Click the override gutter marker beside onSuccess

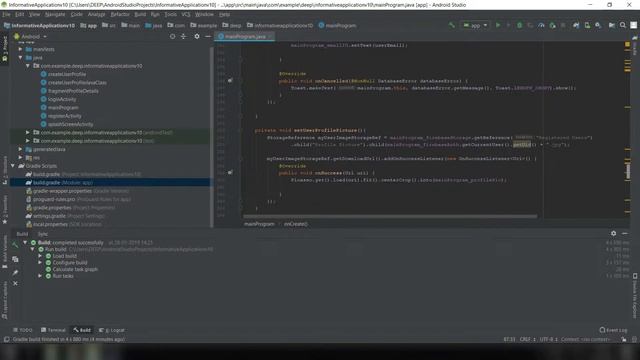[230, 173]
